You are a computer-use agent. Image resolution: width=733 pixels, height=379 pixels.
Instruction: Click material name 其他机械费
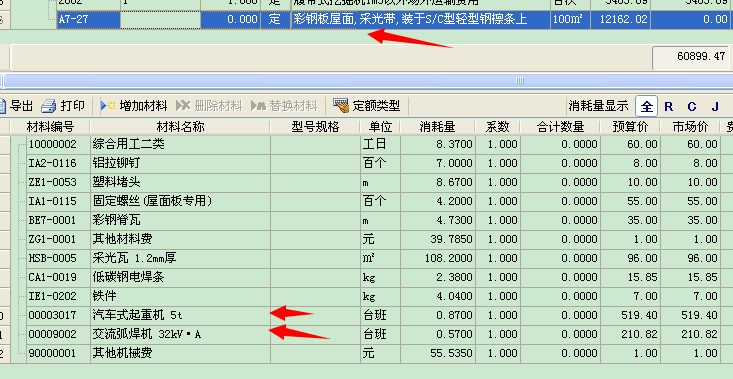(x=122, y=353)
